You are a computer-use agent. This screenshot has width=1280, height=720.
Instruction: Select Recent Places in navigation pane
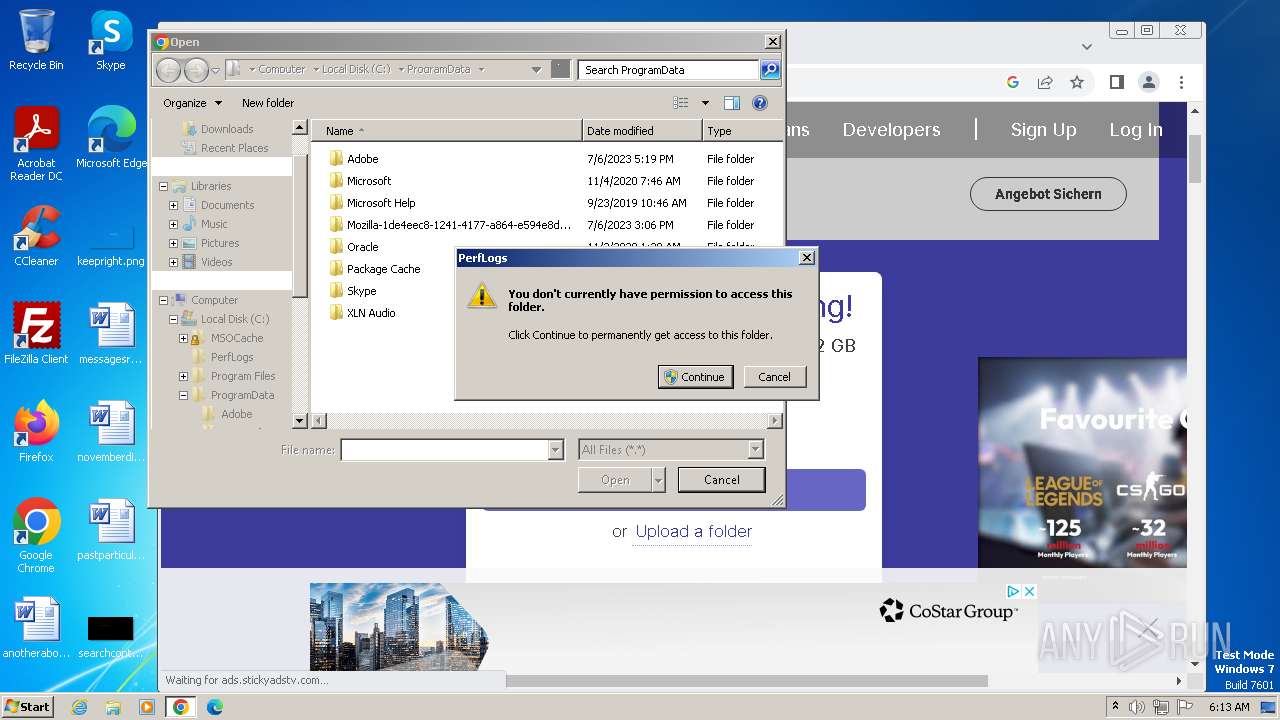tap(234, 148)
